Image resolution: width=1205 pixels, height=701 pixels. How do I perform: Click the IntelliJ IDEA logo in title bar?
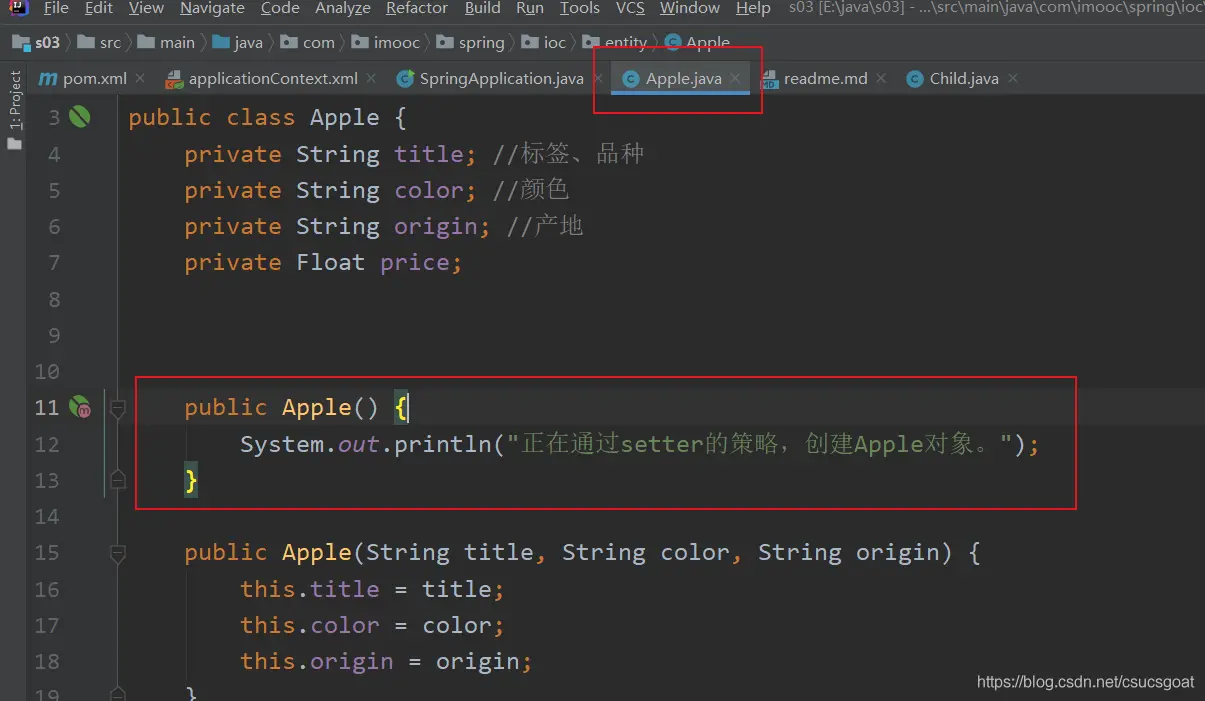(x=18, y=8)
